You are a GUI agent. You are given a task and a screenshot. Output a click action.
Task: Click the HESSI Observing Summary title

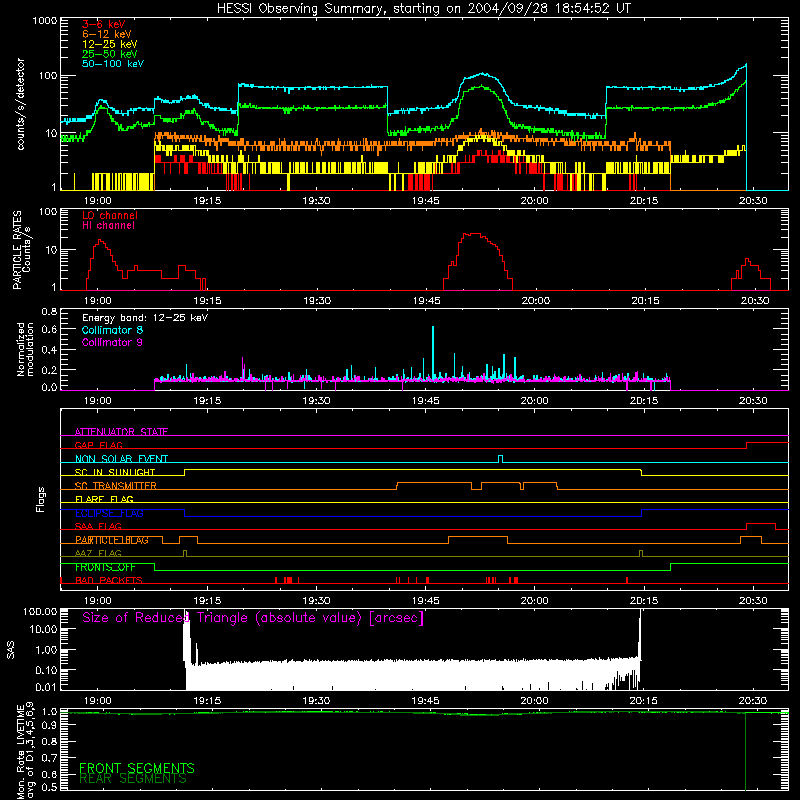pyautogui.click(x=423, y=9)
